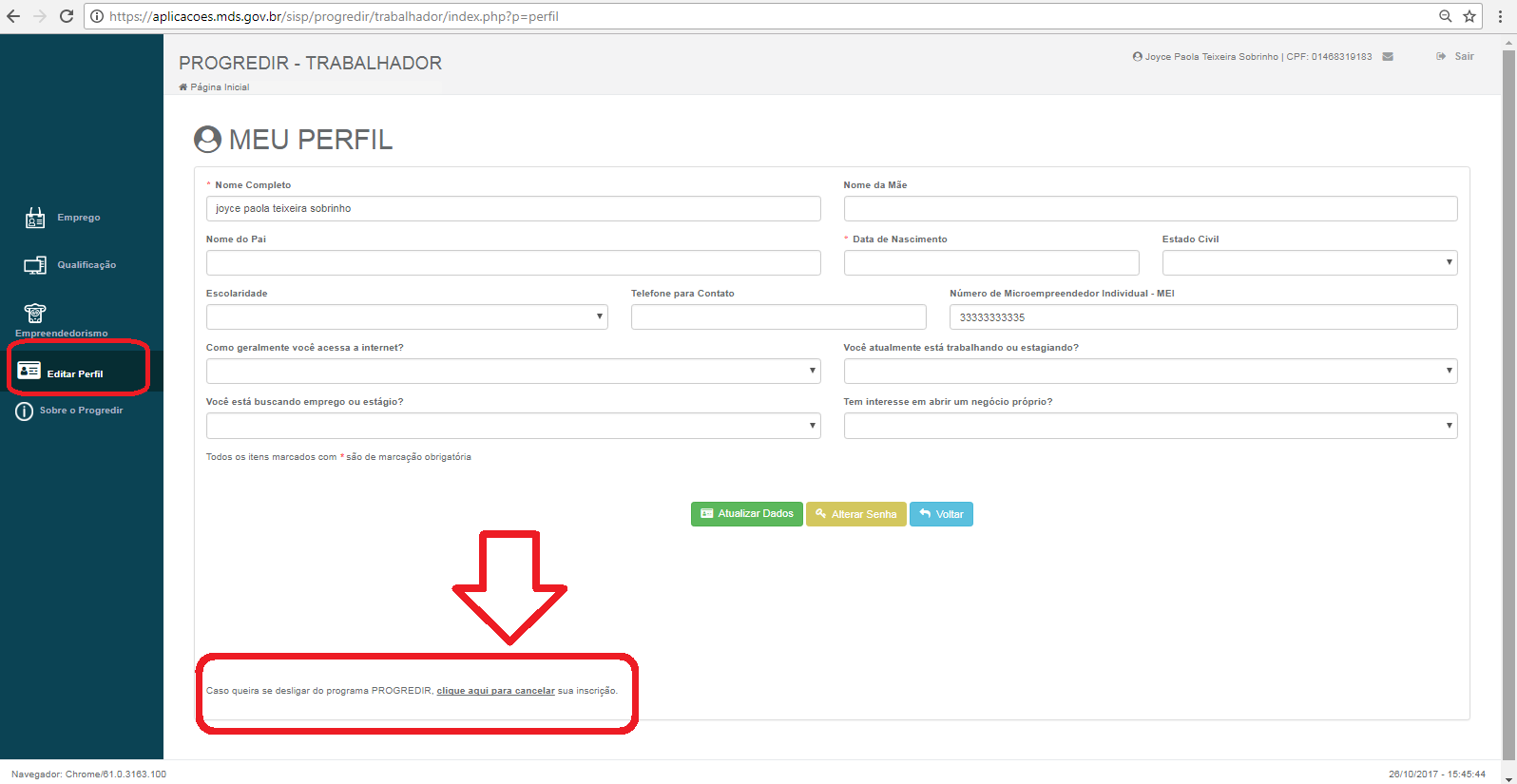Click the user name Joyce Paola Teixeira Sobrinho

click(1211, 57)
